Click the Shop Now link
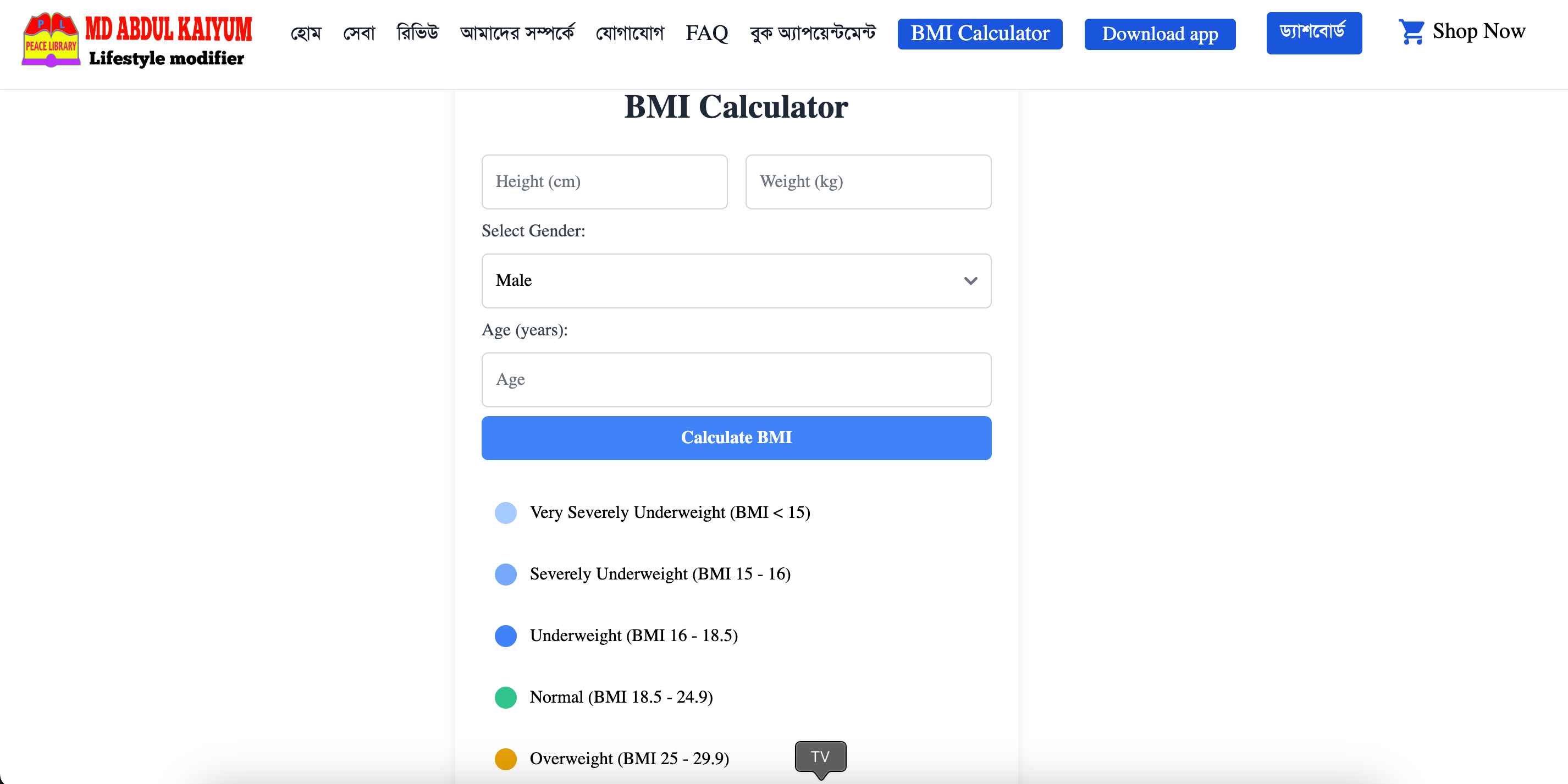The height and width of the screenshot is (784, 1568). coord(1478,31)
